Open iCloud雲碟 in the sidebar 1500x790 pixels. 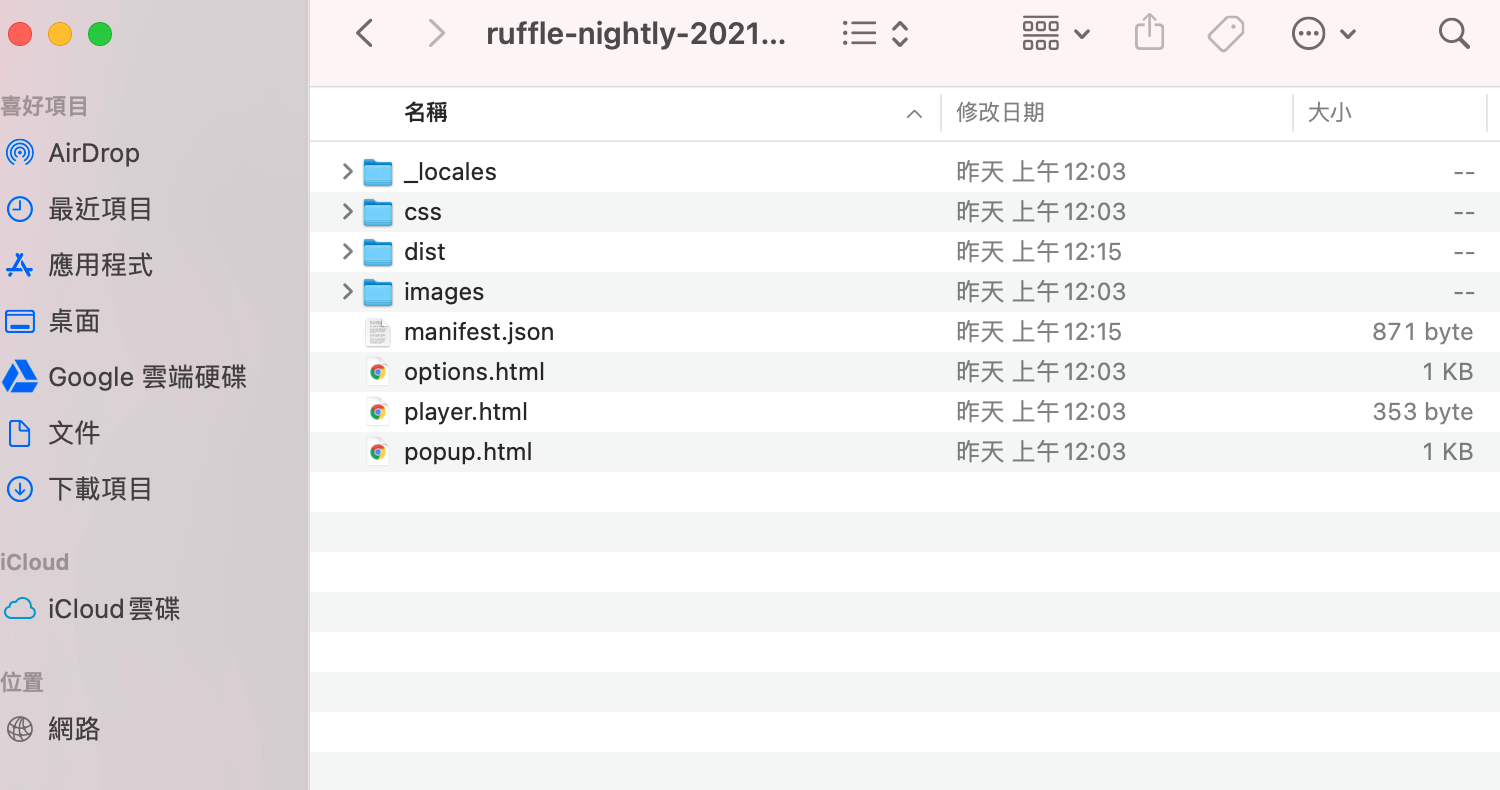[114, 609]
